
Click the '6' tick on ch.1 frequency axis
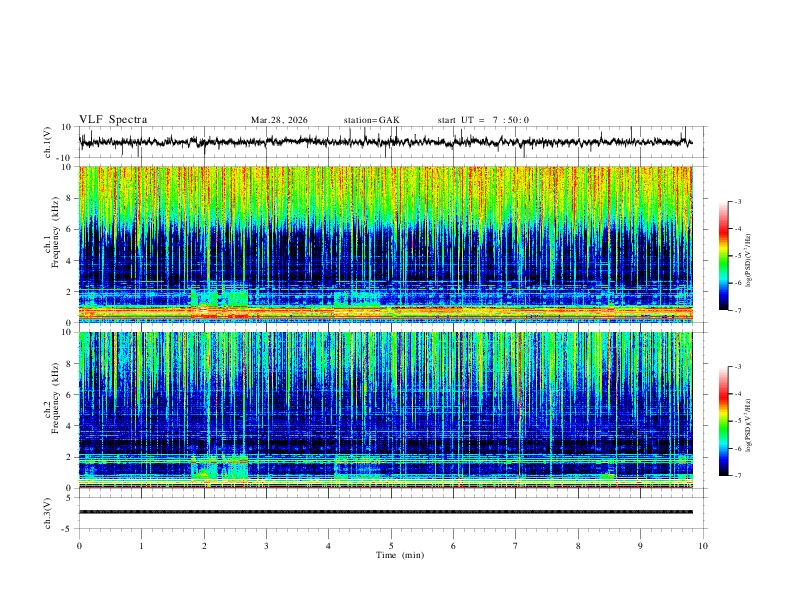[69, 229]
